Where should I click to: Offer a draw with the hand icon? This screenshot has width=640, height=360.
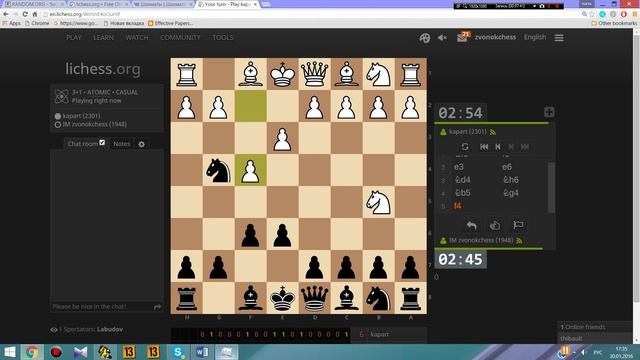(495, 225)
